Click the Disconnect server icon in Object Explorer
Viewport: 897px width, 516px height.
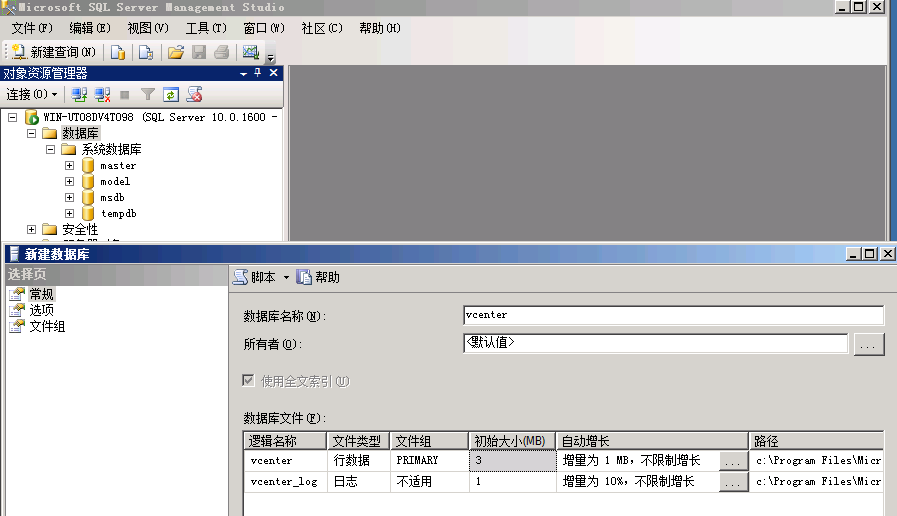pos(102,94)
